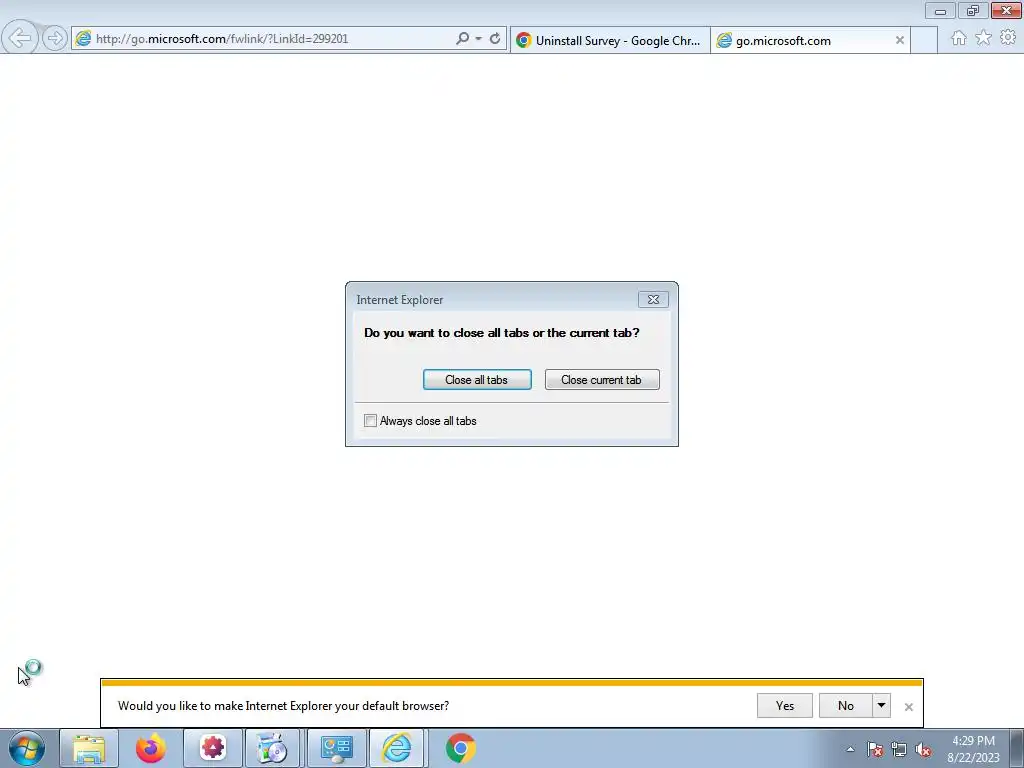Expand the No button dropdown arrow
1024x768 pixels.
tap(881, 705)
